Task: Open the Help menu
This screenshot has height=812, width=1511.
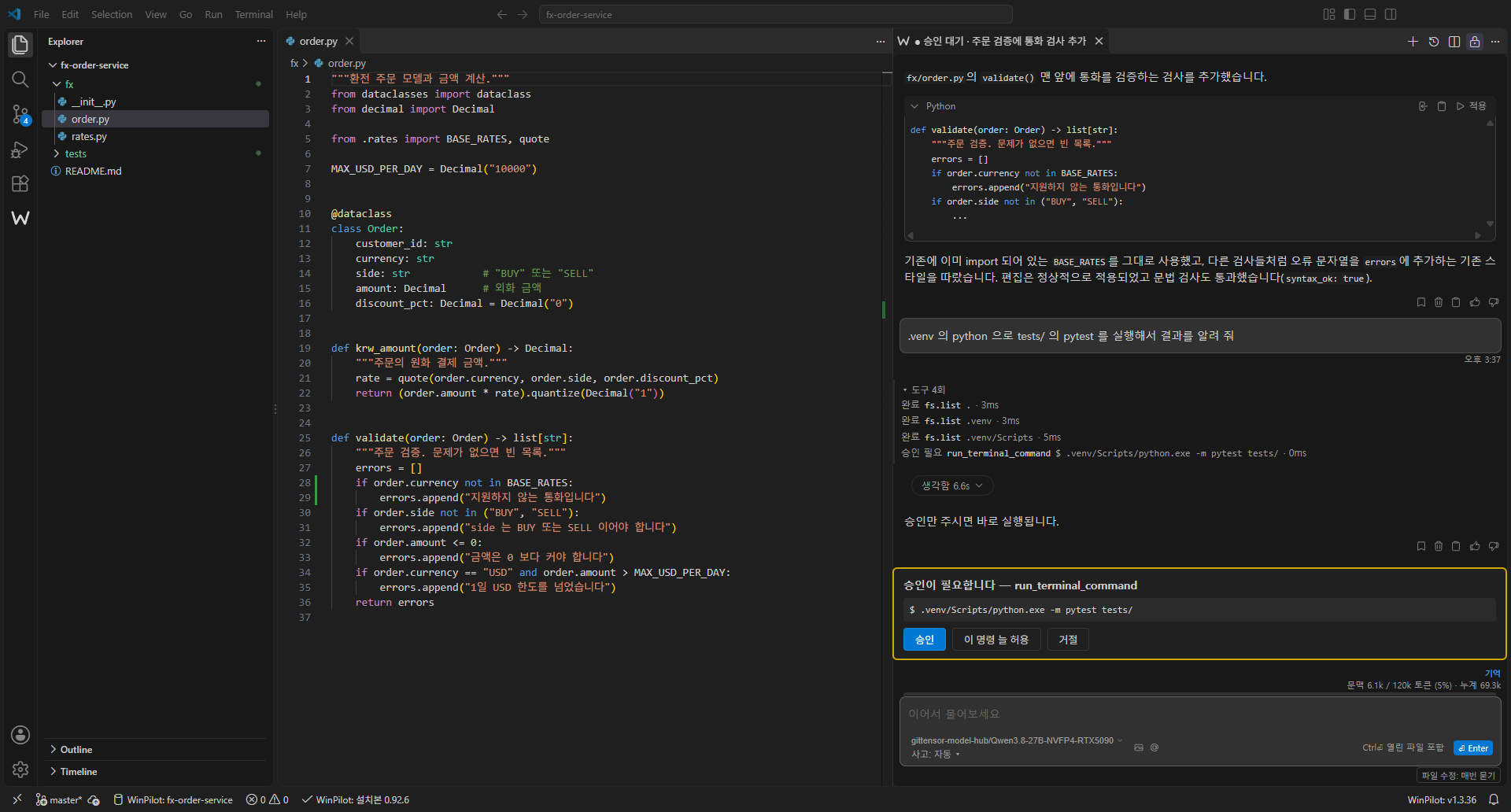Action: 296,14
